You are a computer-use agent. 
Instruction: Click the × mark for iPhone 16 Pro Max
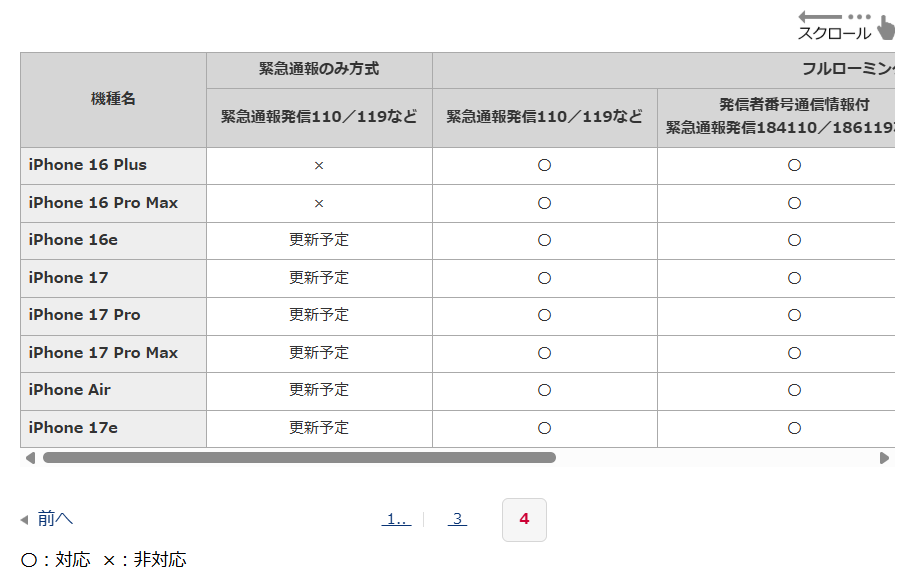(319, 203)
